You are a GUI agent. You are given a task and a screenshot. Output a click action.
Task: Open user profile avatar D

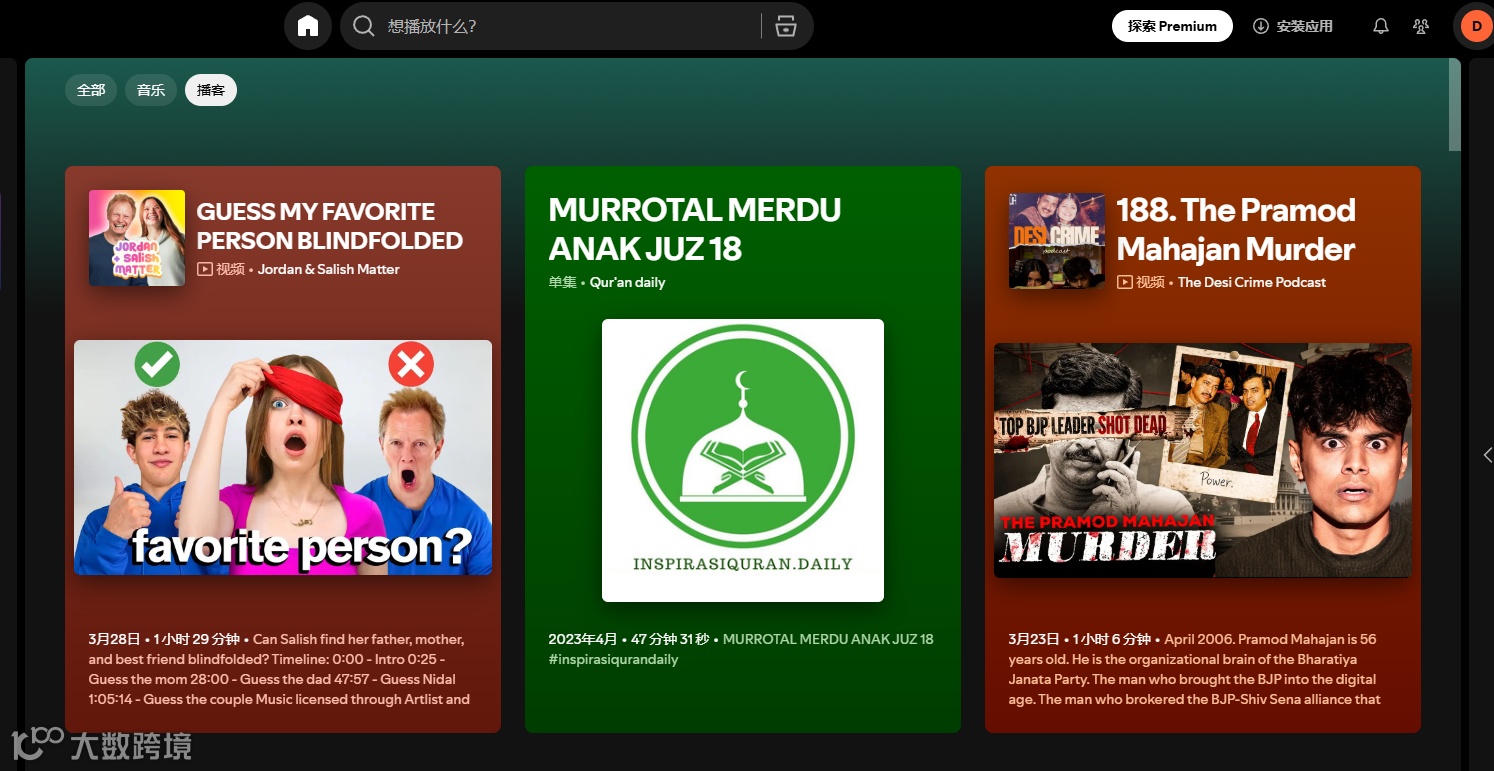click(x=1476, y=26)
